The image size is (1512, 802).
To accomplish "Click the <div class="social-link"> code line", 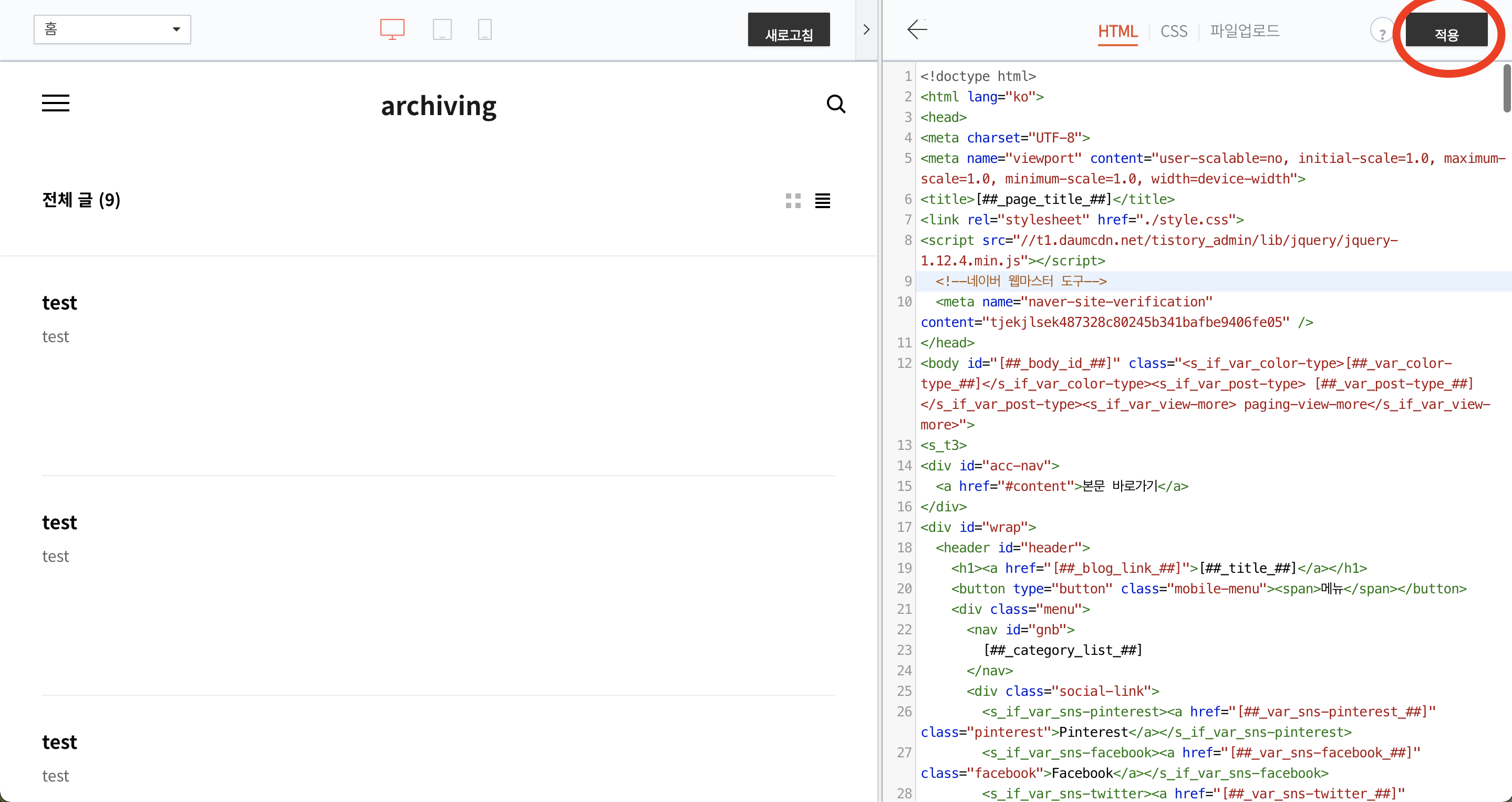I will (1062, 691).
